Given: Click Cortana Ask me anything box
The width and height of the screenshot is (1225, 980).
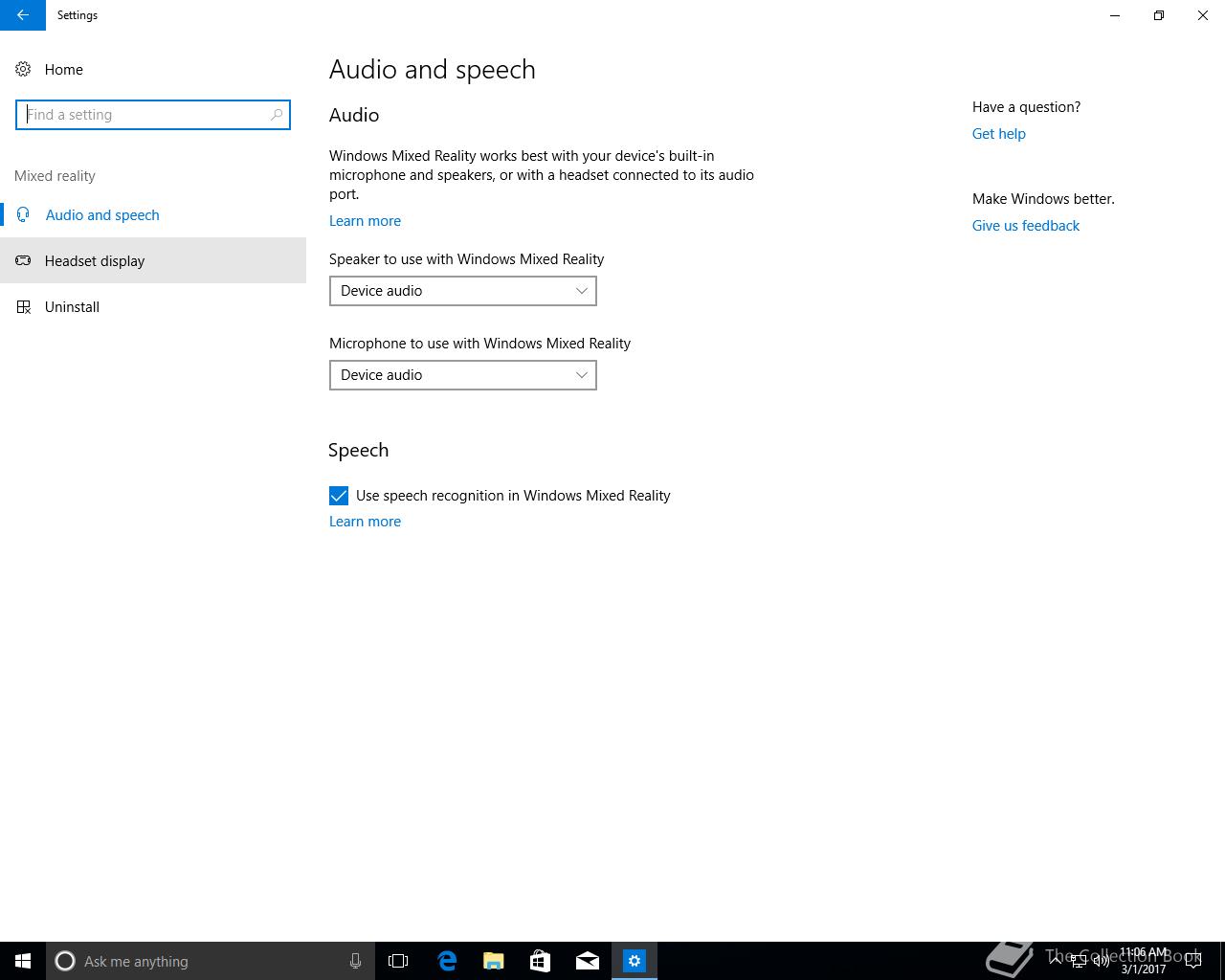Looking at the screenshot, I should click(210, 961).
